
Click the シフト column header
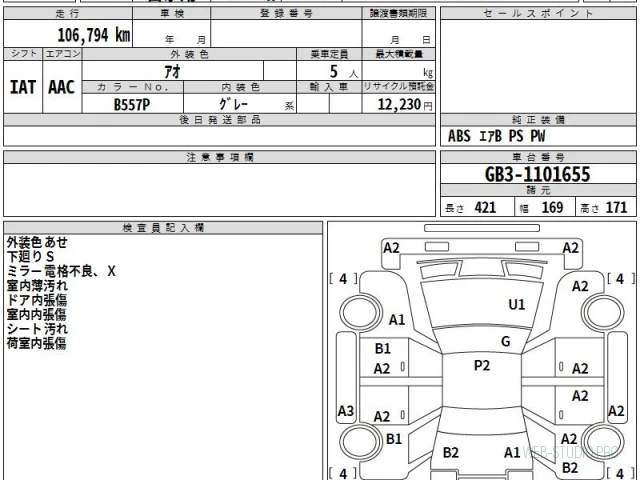coord(23,54)
